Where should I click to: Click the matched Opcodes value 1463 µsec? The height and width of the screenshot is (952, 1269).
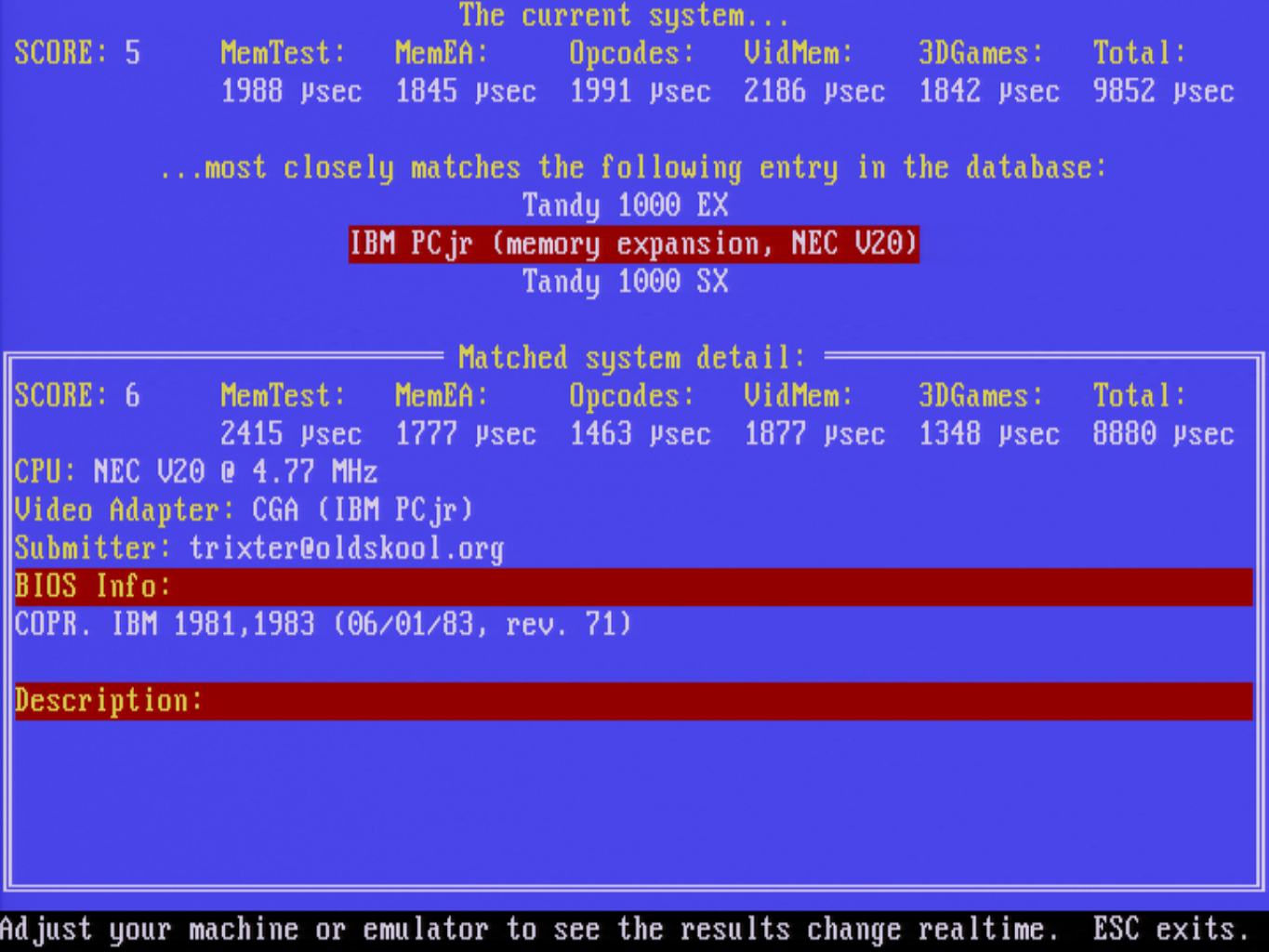tap(641, 434)
